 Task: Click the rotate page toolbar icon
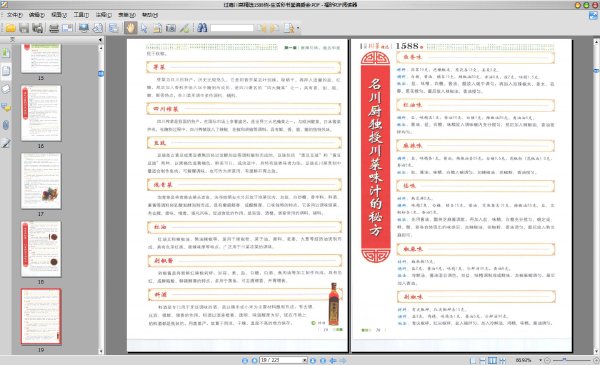click(98, 28)
